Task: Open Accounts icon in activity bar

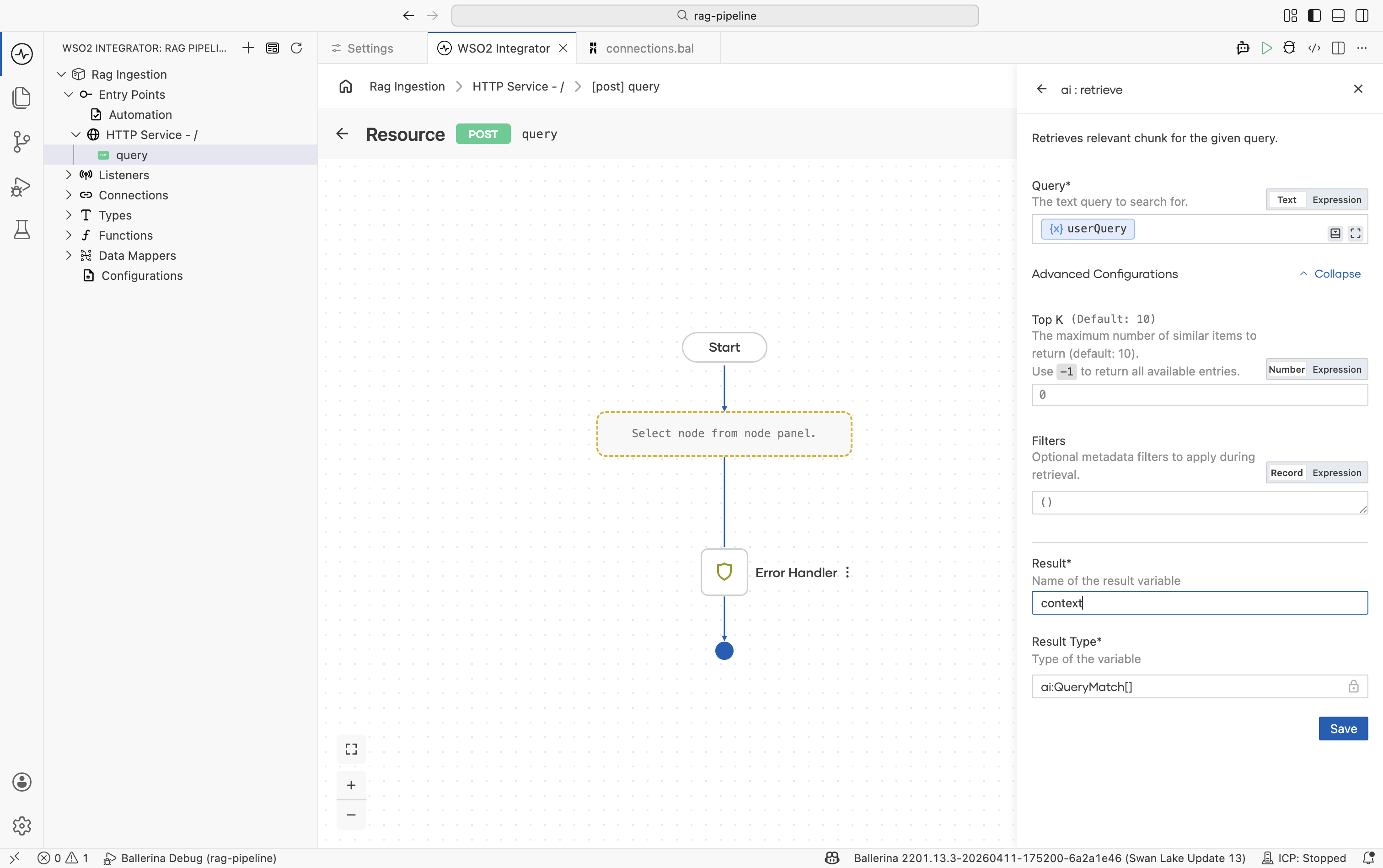Action: (x=22, y=782)
